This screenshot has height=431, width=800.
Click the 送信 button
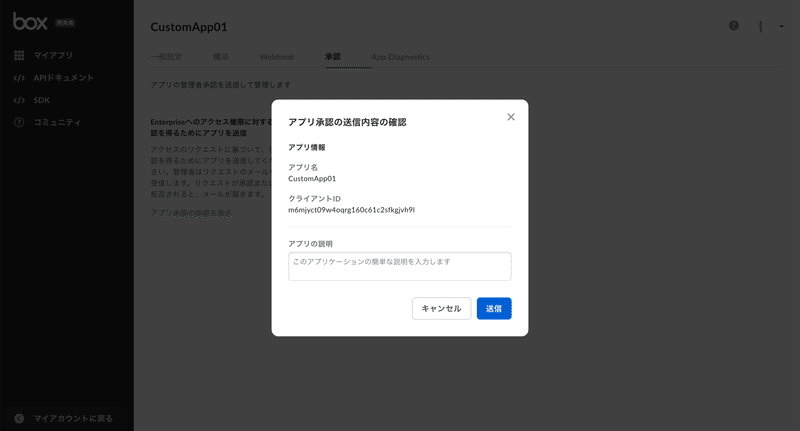[x=494, y=309]
